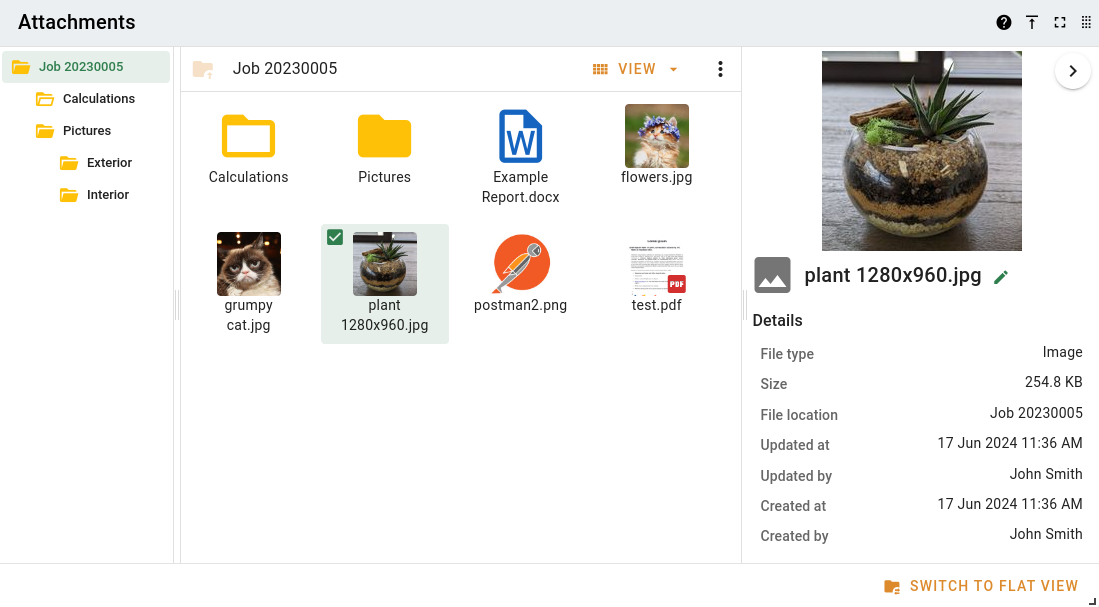The height and width of the screenshot is (607, 1099).
Task: Click the upload attachment icon
Action: tap(1031, 21)
